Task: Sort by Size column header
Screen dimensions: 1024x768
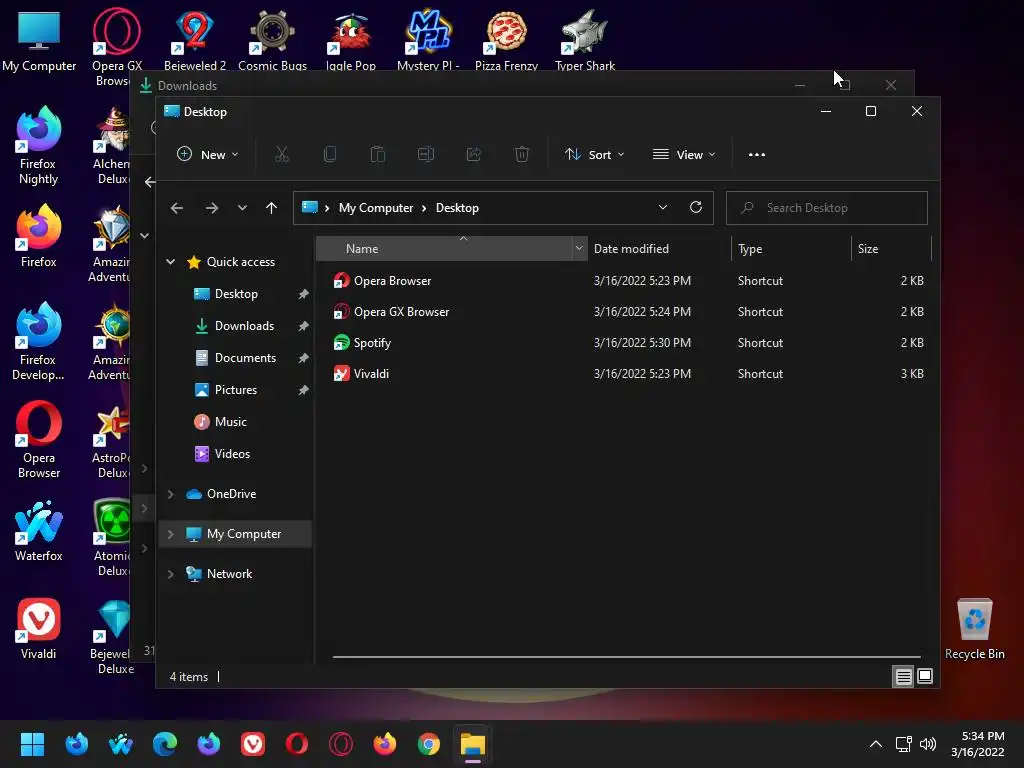Action: [x=891, y=249]
